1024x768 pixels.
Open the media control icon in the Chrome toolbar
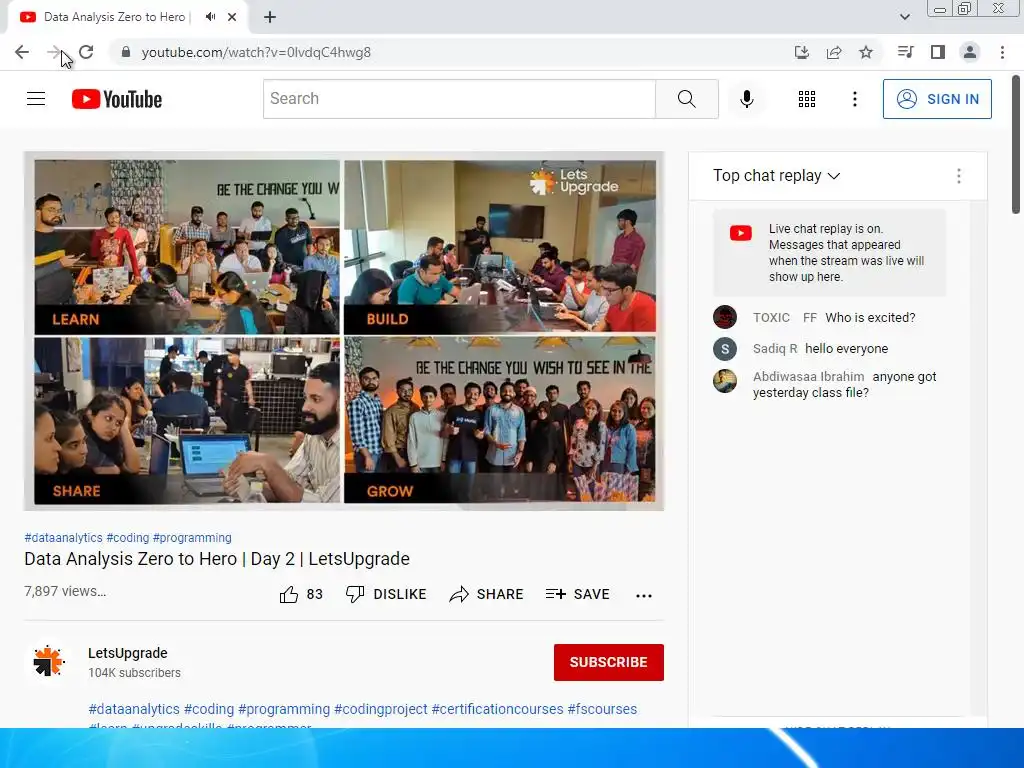click(905, 52)
